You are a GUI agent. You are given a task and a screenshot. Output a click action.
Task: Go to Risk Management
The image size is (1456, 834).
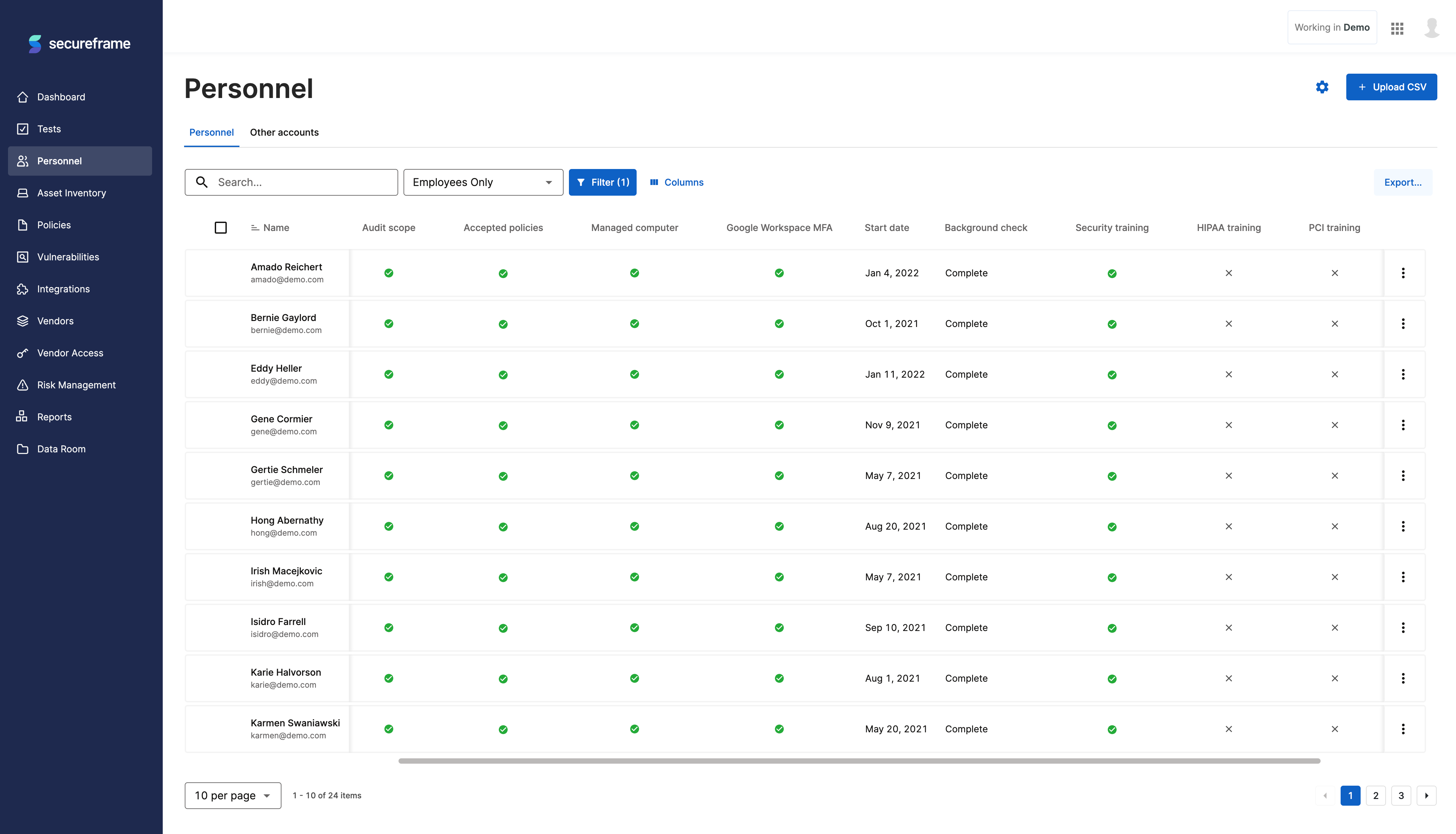[76, 384]
